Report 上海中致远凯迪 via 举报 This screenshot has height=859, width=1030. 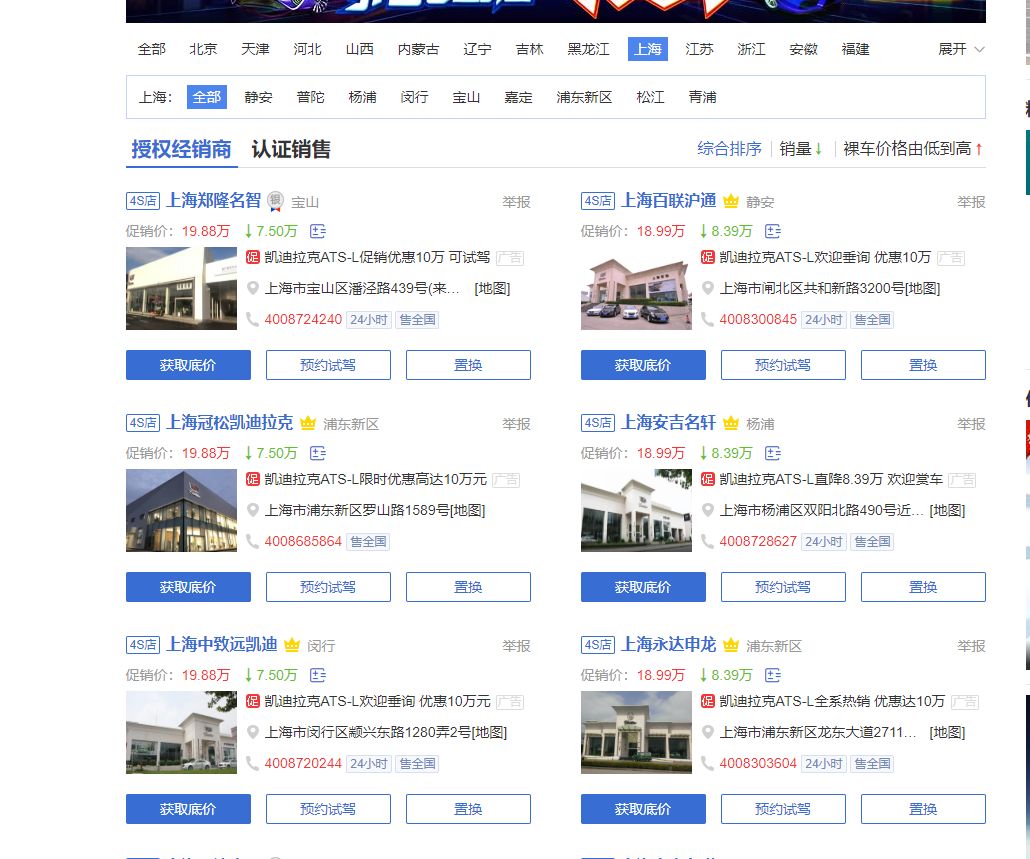tap(516, 646)
